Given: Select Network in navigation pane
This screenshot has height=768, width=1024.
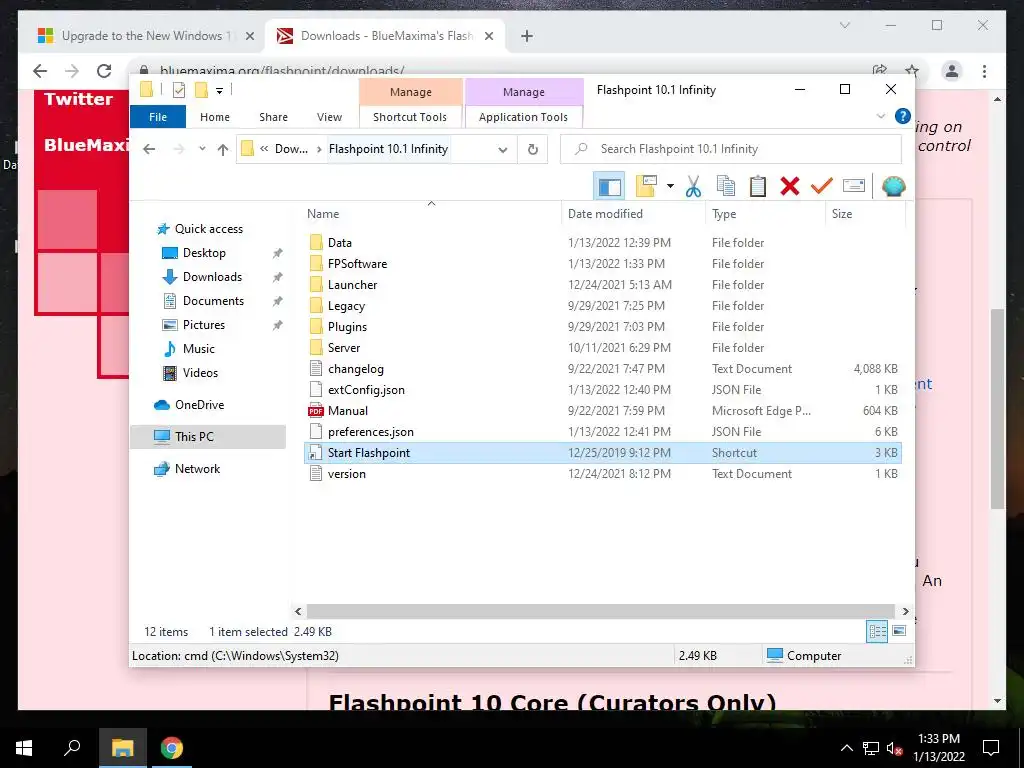Looking at the screenshot, I should (197, 469).
